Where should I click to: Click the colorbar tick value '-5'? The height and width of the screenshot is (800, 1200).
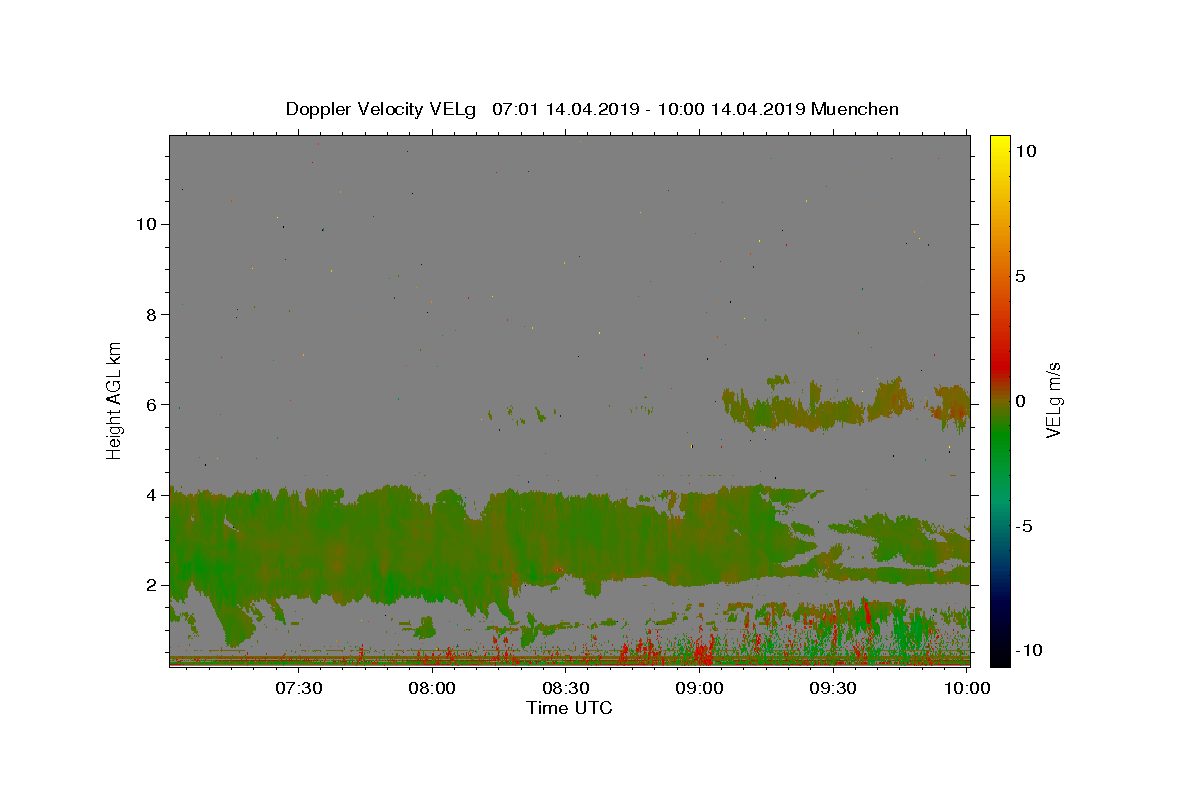pyautogui.click(x=1025, y=526)
